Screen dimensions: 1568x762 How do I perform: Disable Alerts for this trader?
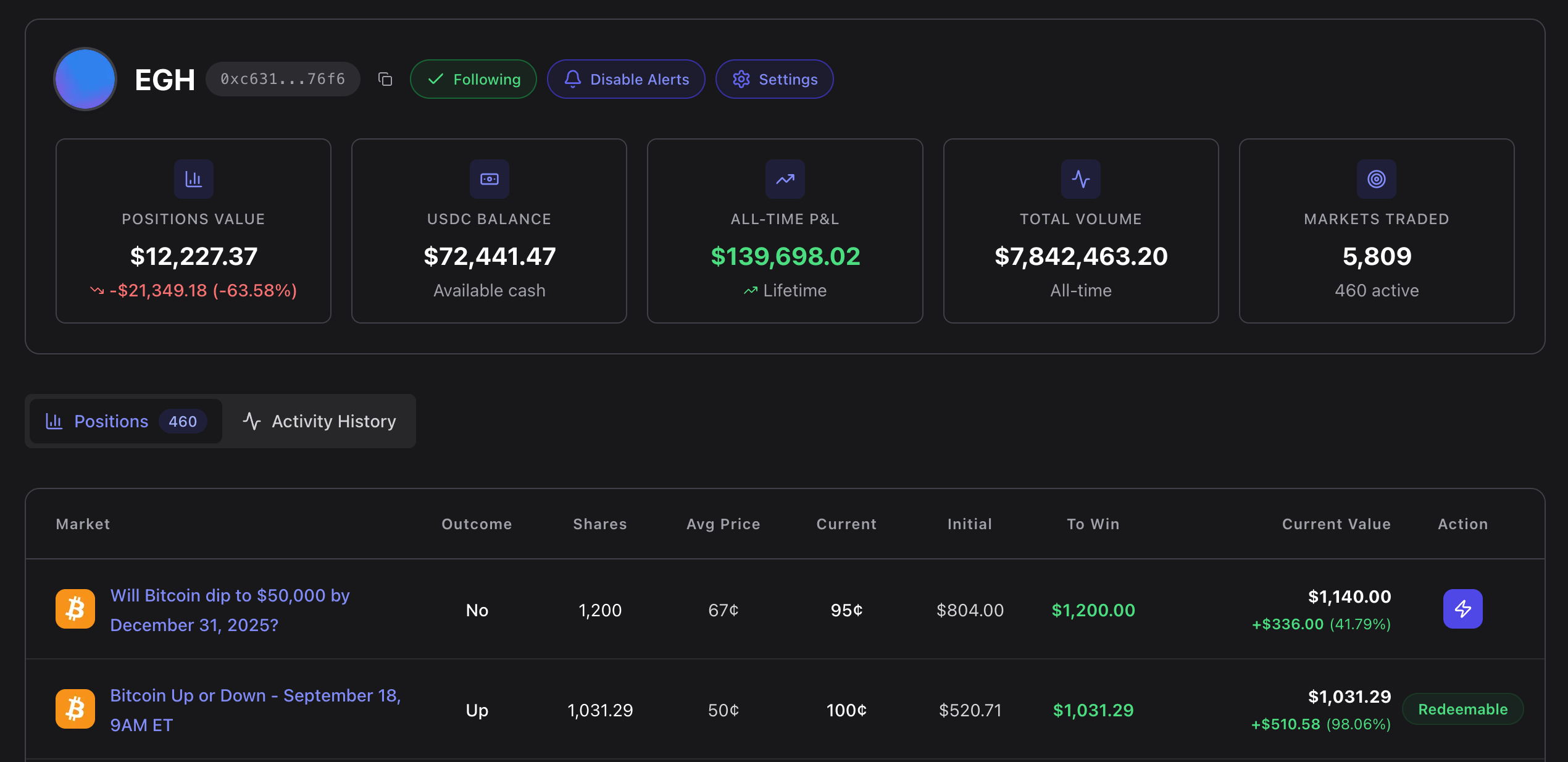coord(626,79)
